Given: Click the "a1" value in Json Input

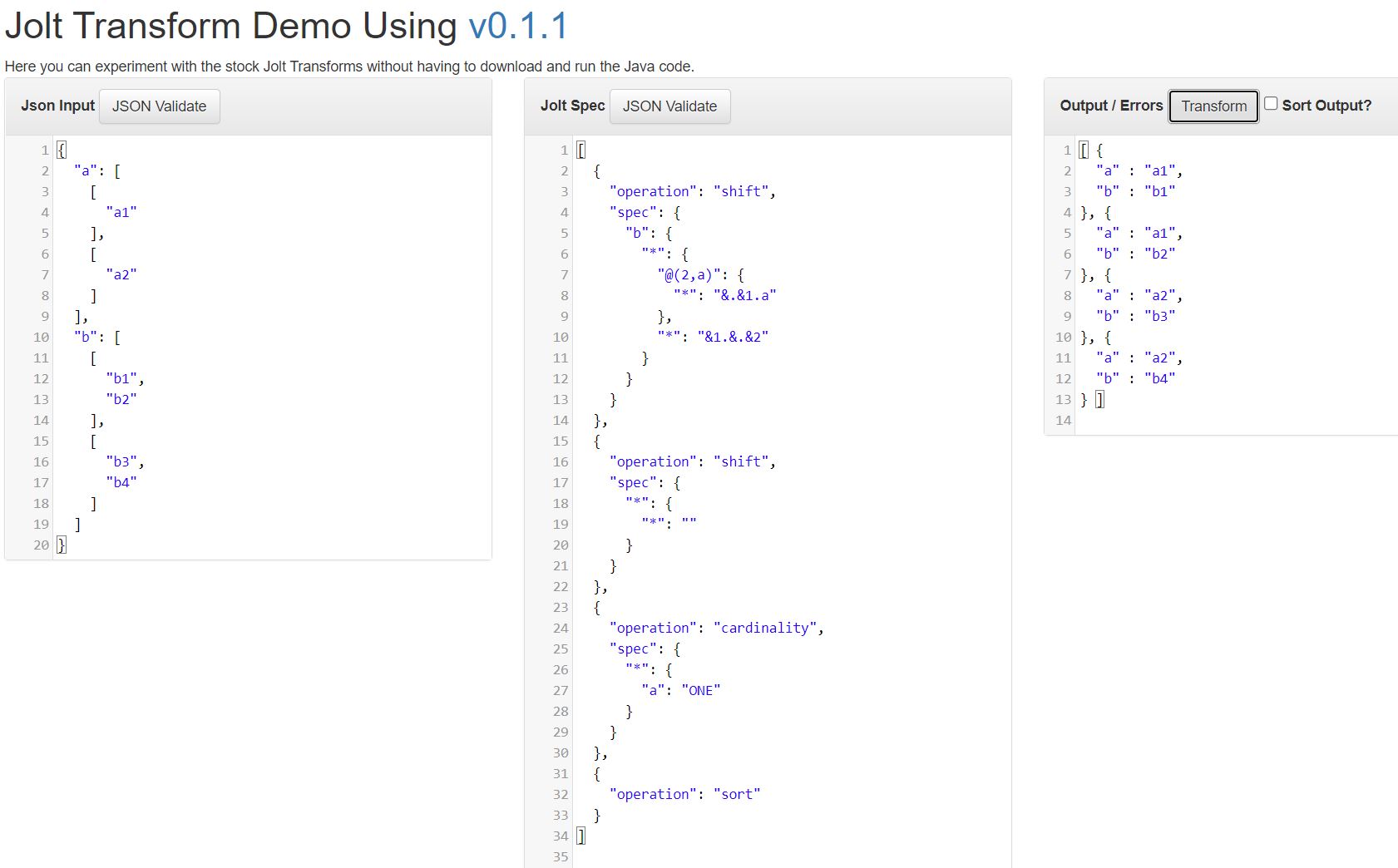Looking at the screenshot, I should pyautogui.click(x=121, y=212).
